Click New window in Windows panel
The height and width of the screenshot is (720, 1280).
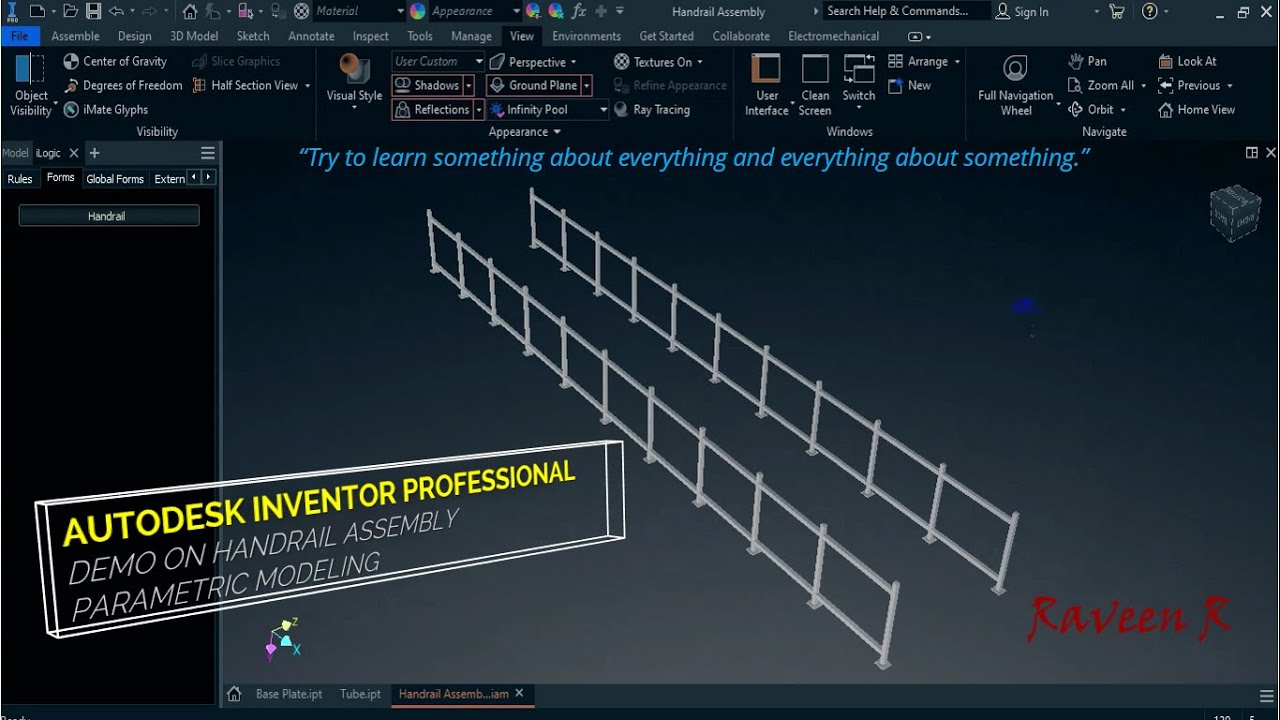click(910, 85)
